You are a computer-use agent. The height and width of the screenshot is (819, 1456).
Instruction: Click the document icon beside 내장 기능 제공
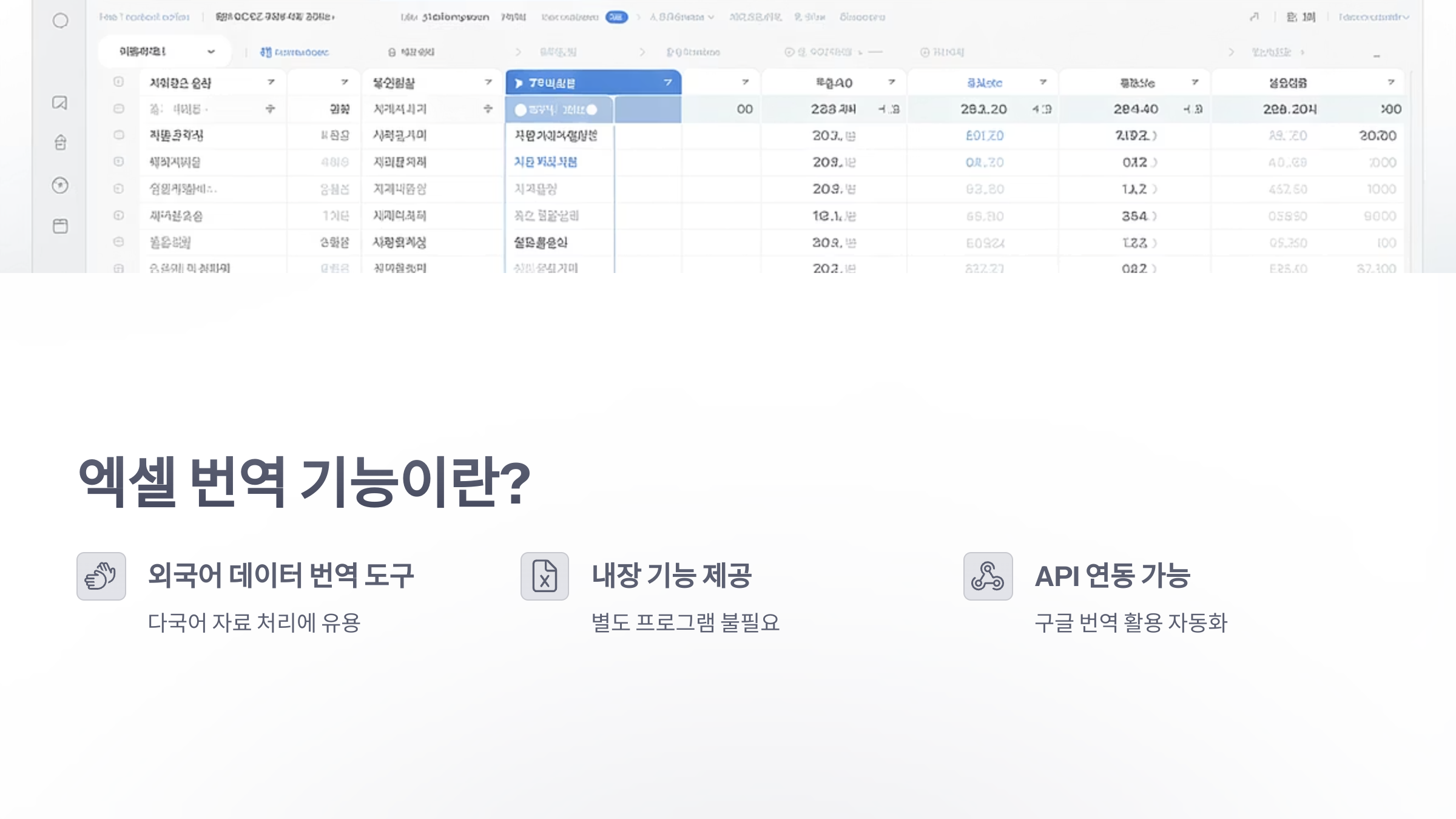coord(545,578)
